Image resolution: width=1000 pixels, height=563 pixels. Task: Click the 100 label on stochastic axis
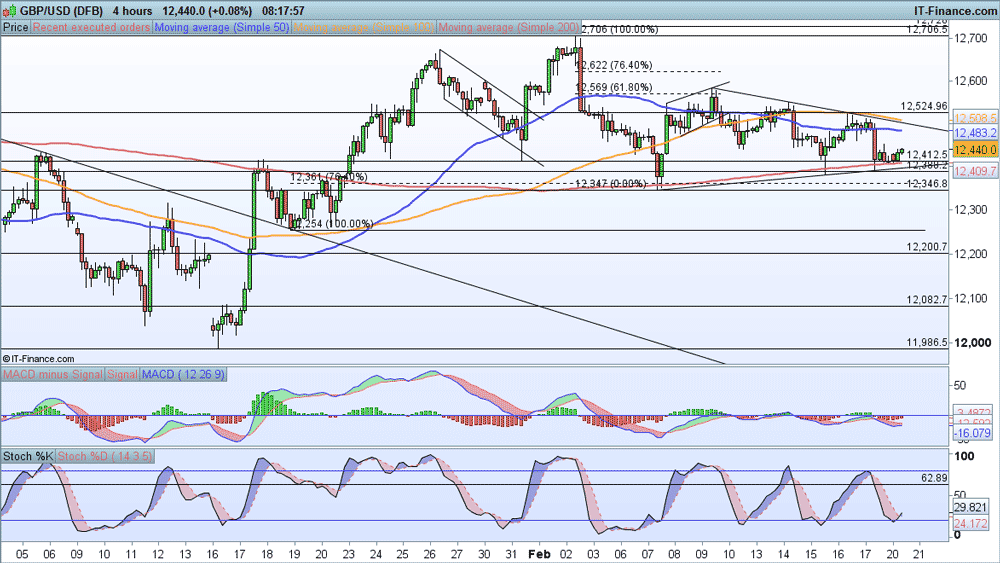point(965,456)
